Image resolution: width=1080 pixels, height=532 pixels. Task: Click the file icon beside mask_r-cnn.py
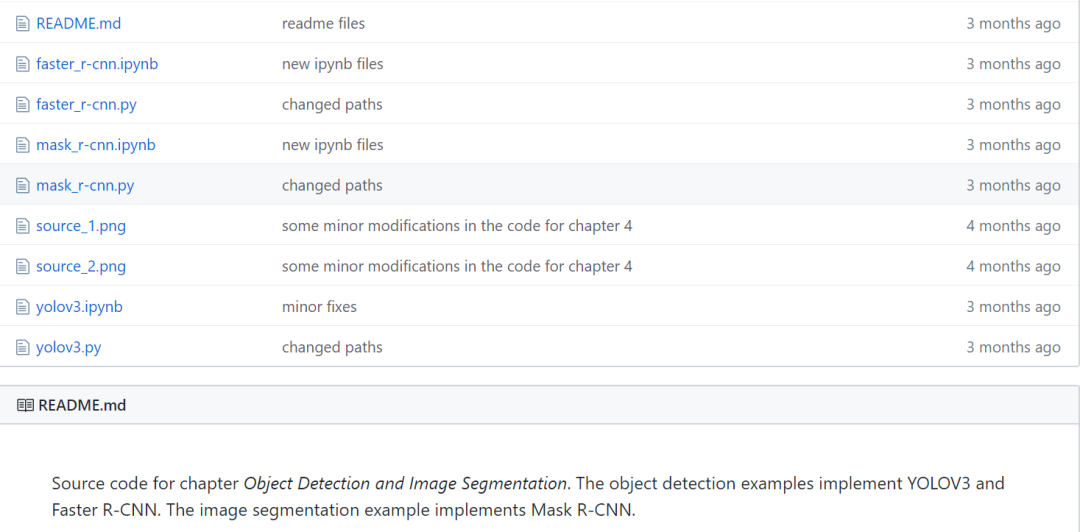23,185
